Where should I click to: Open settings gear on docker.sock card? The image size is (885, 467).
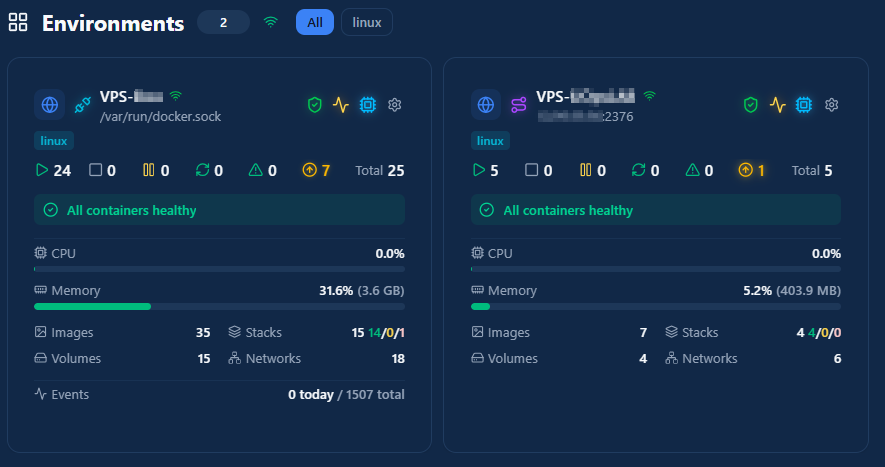395,105
